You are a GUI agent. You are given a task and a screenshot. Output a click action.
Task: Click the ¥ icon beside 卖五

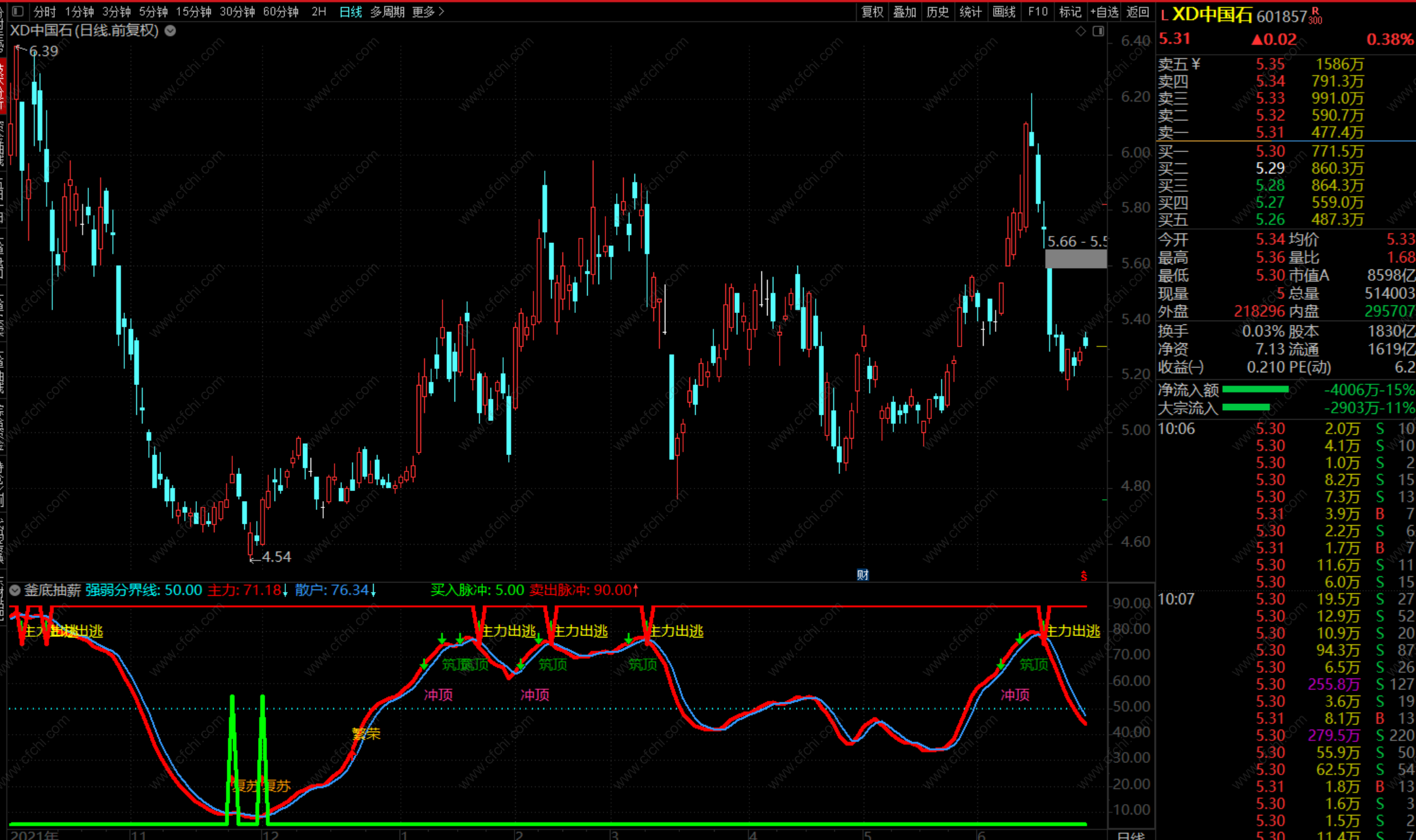(1196, 64)
